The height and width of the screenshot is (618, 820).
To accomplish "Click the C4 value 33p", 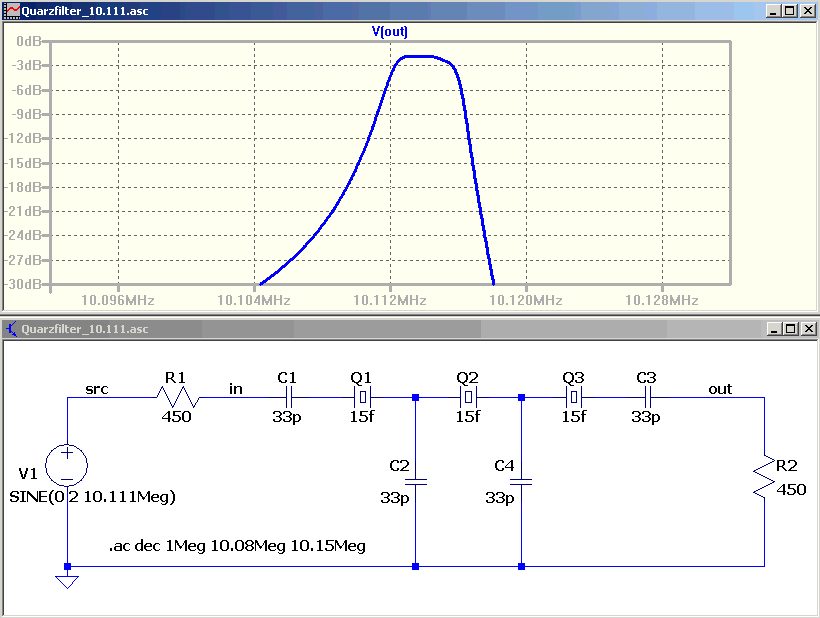I will 500,498.
